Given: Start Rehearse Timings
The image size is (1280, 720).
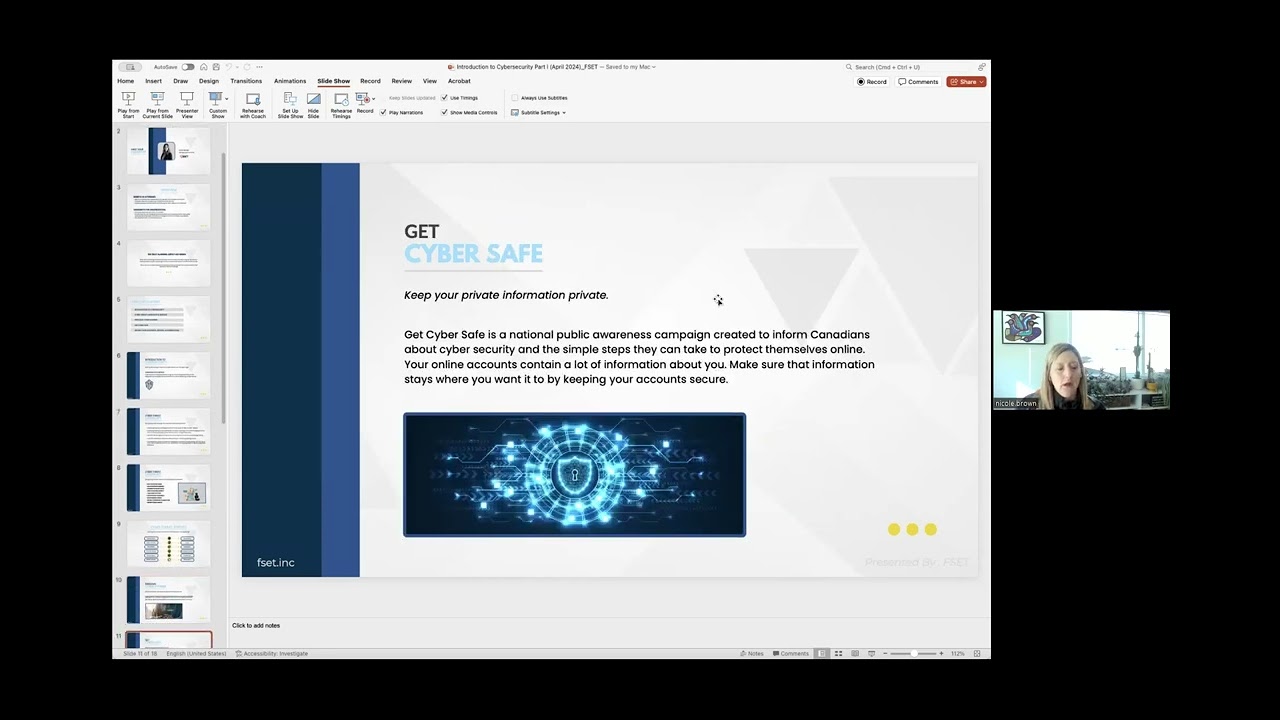Looking at the screenshot, I should (x=341, y=105).
